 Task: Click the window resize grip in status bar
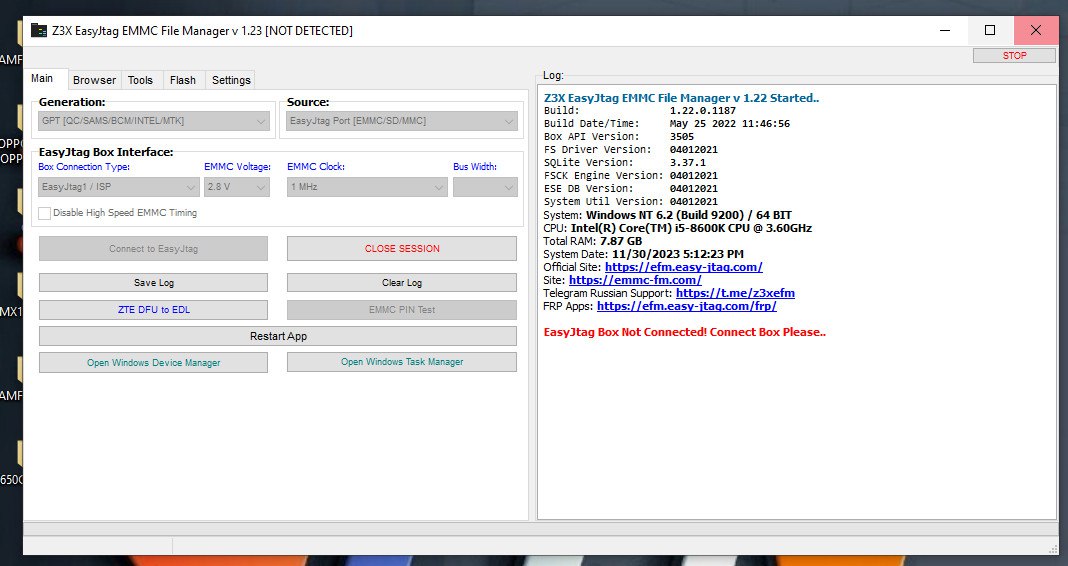1053,548
